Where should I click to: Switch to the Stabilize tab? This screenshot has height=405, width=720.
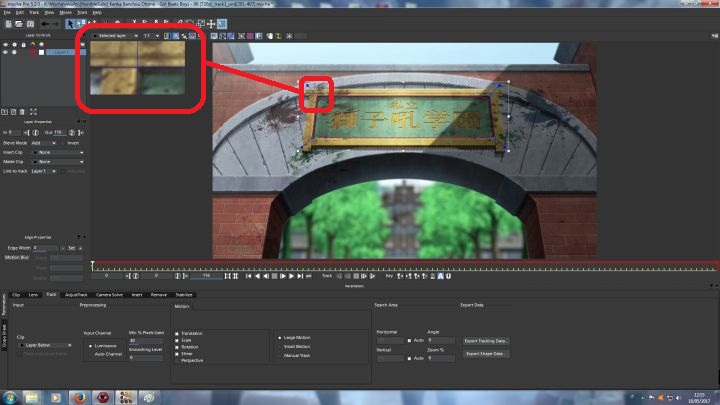coord(184,295)
